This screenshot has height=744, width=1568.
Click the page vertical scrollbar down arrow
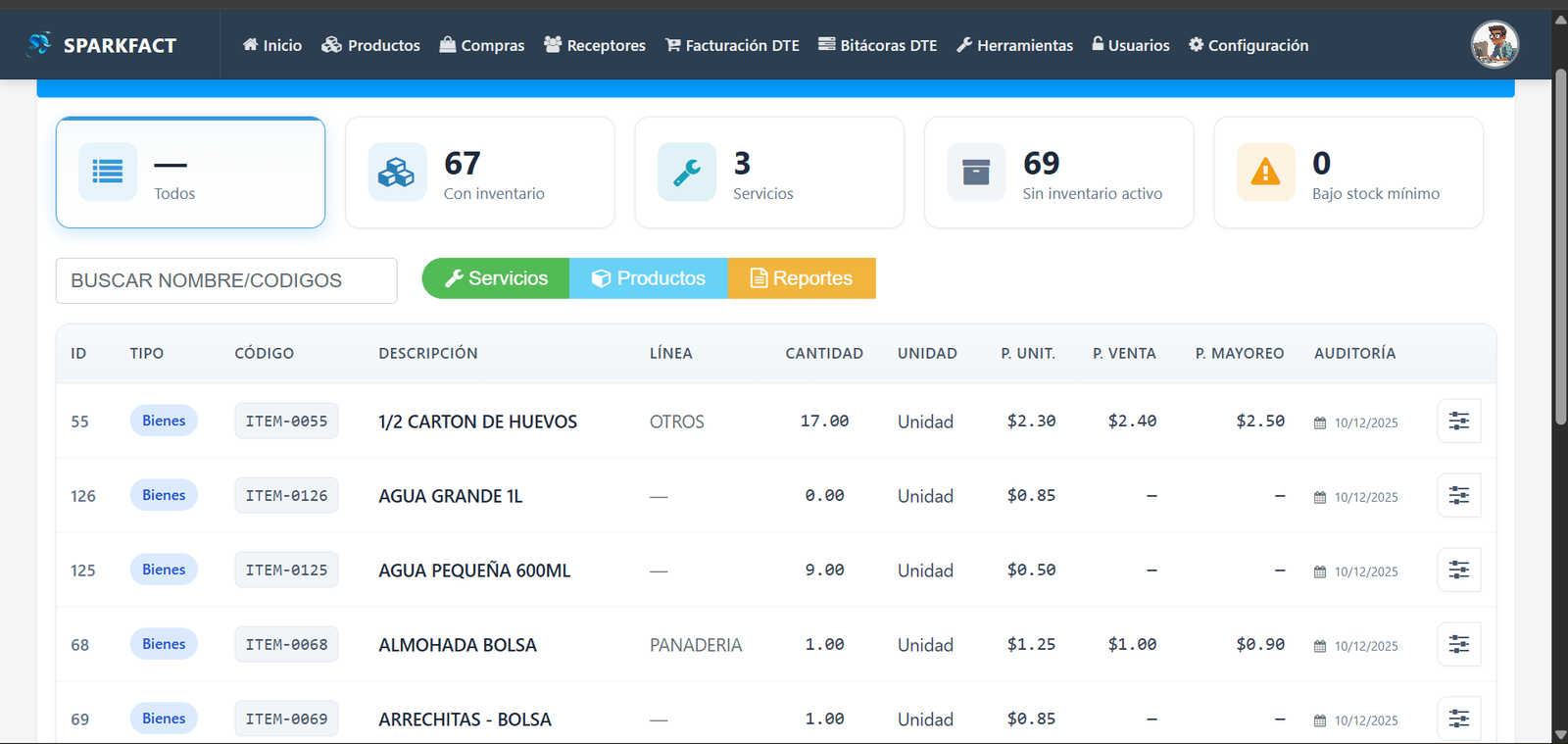click(x=1559, y=734)
